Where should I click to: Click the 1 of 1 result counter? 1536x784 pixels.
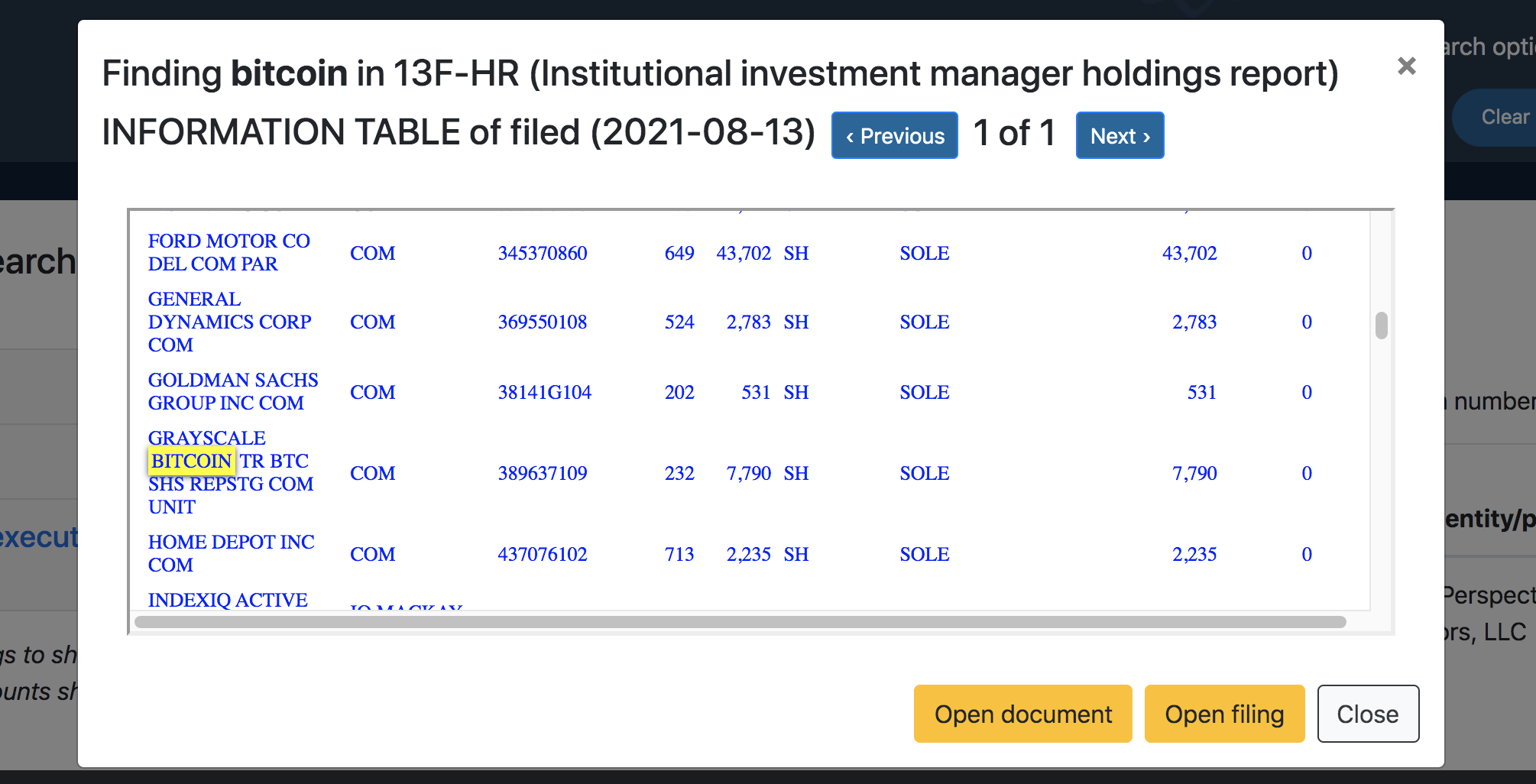(x=1015, y=133)
